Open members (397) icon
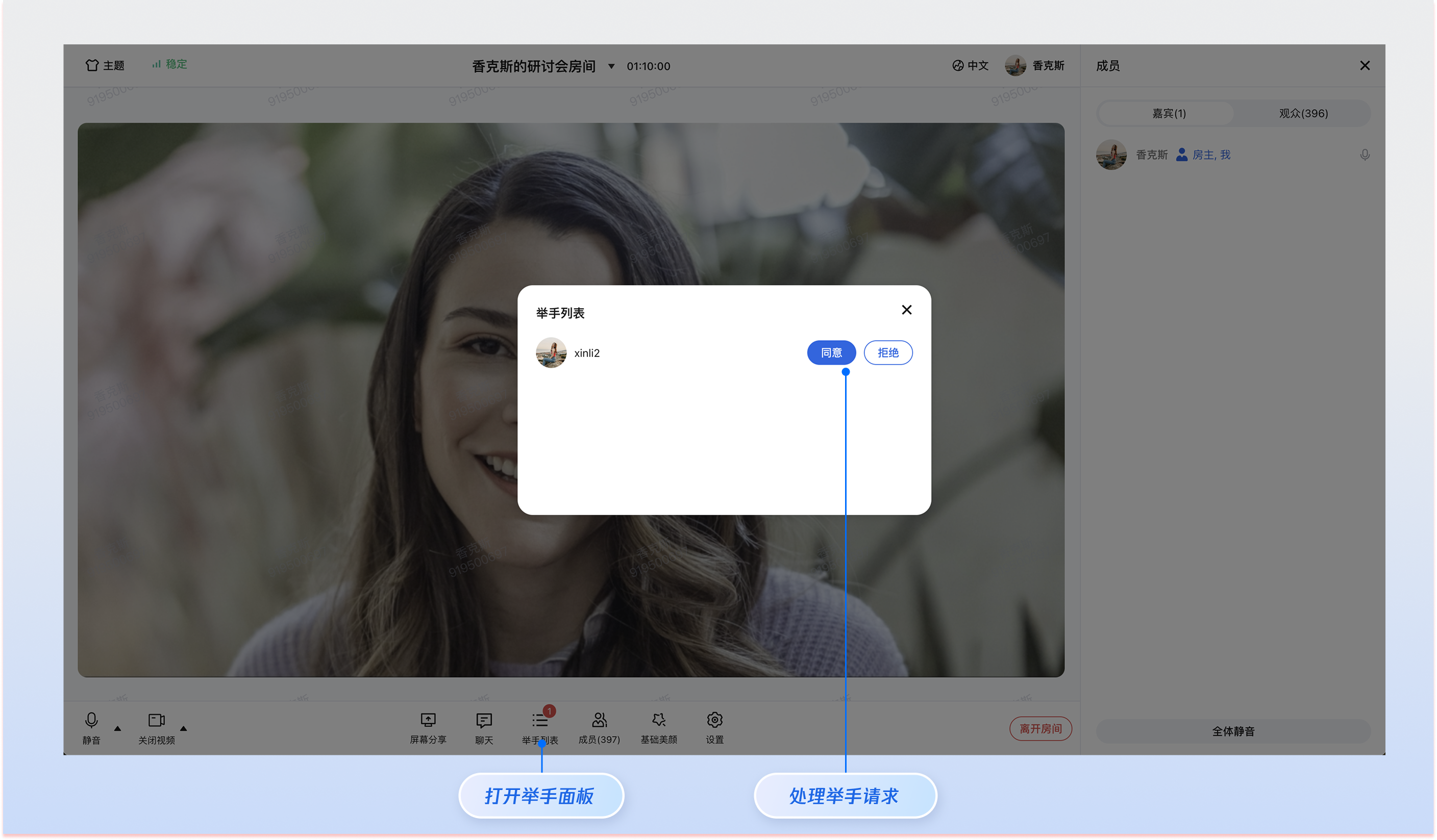 [x=599, y=720]
